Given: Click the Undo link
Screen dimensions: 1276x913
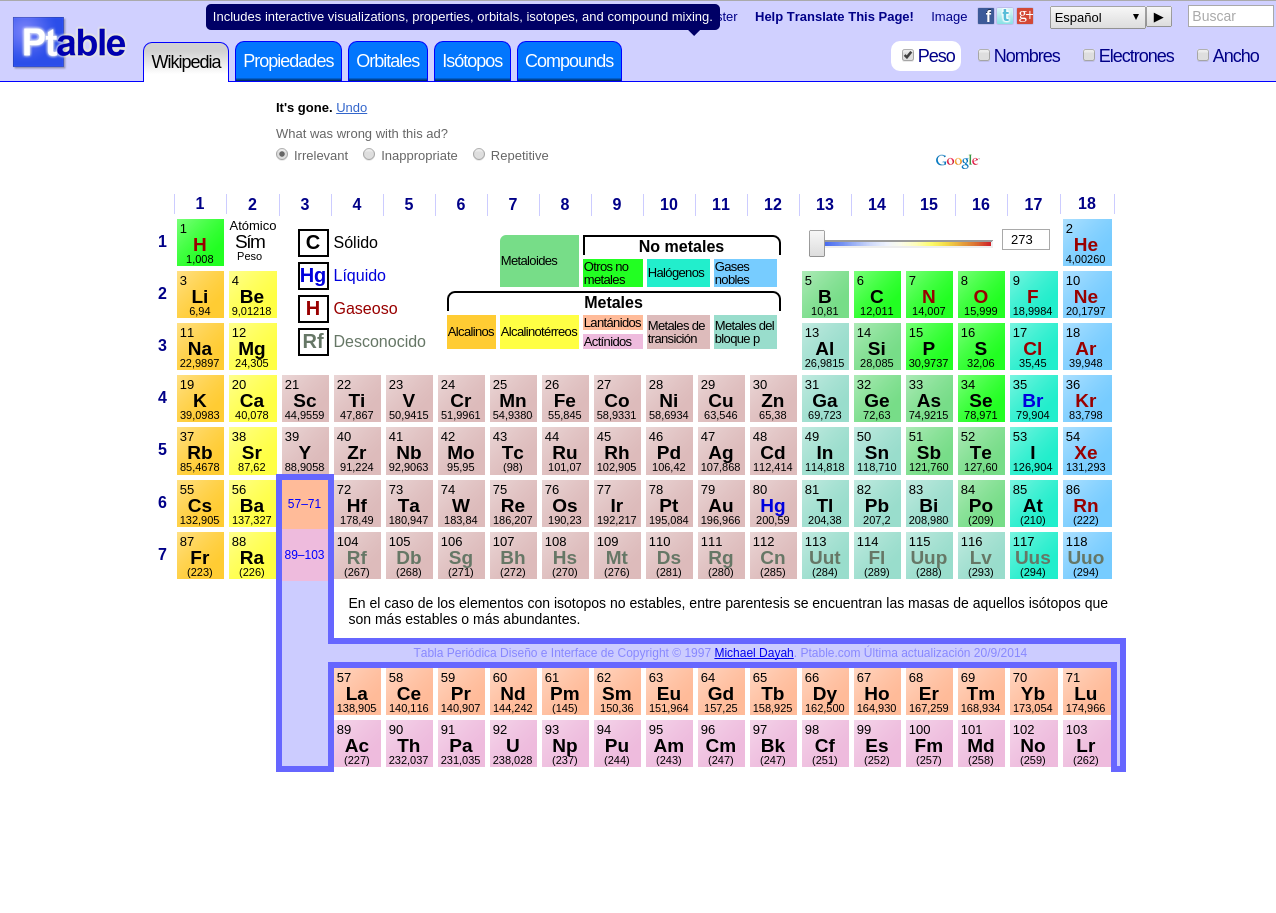Looking at the screenshot, I should pos(351,107).
